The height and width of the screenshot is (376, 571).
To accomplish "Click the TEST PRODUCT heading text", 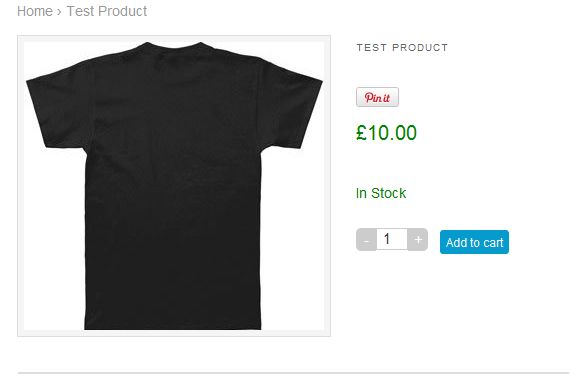I will click(402, 48).
